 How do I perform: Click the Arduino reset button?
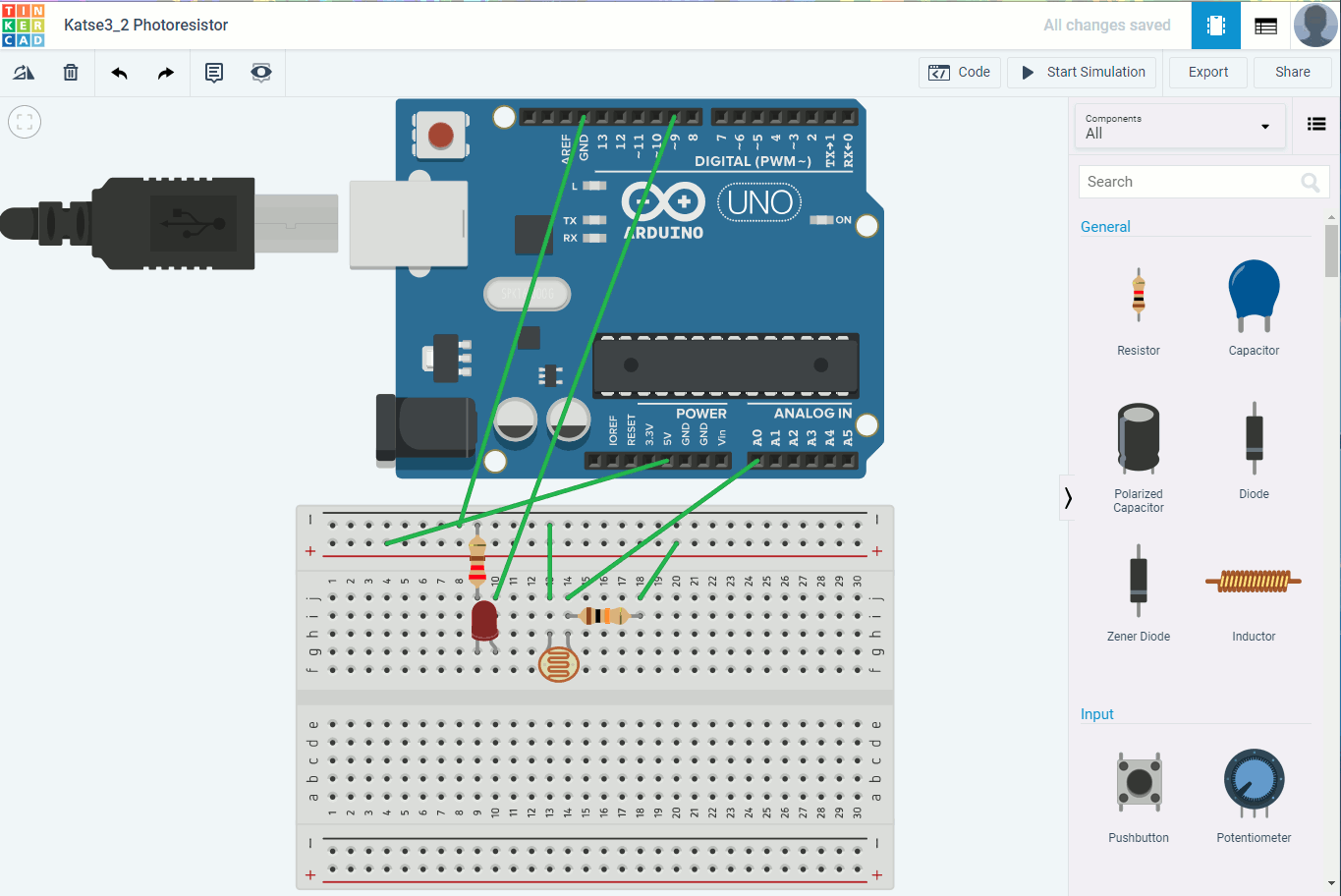[441, 136]
